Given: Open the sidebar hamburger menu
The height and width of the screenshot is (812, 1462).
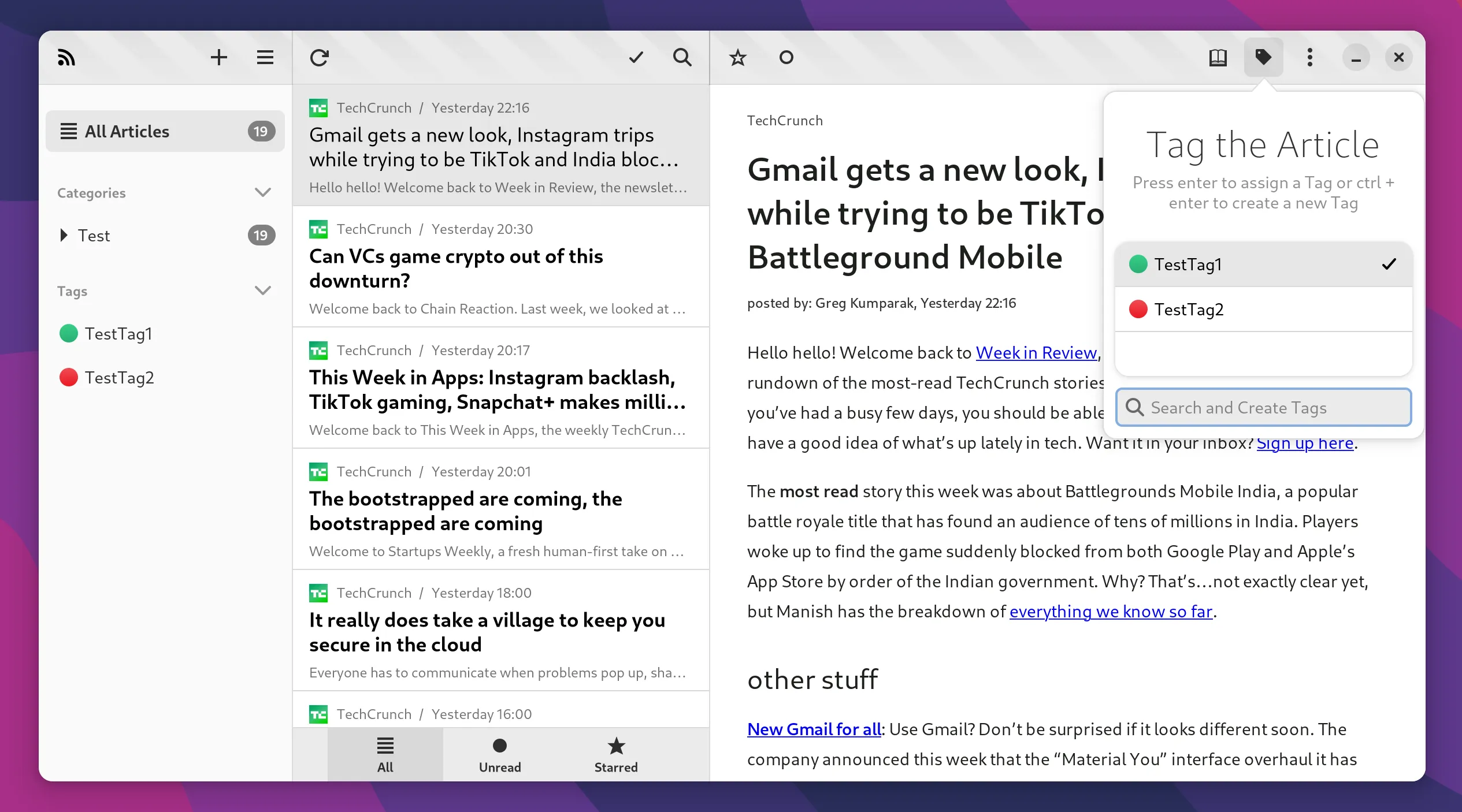Looking at the screenshot, I should pos(265,57).
